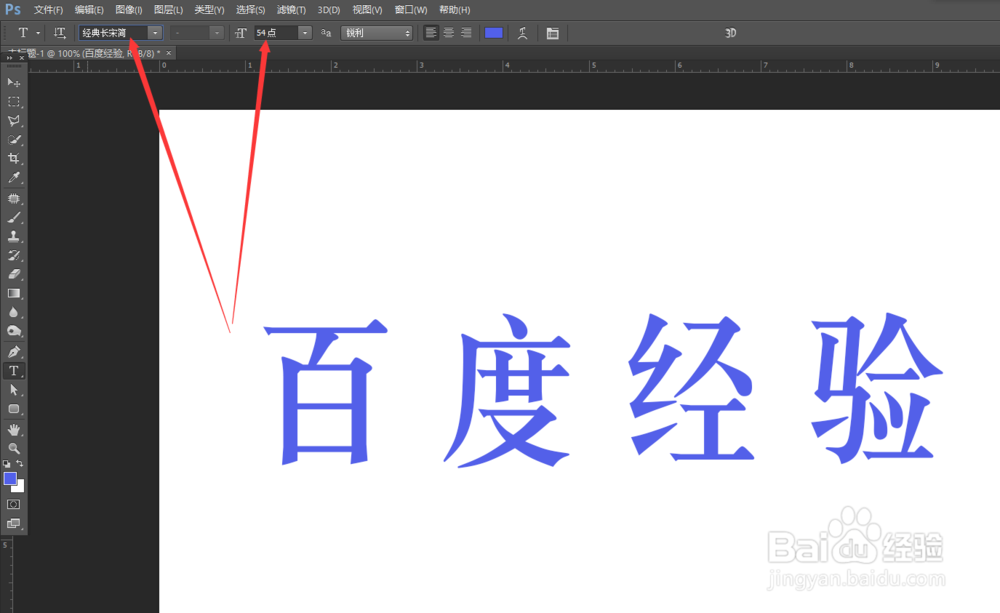The height and width of the screenshot is (613, 1000).
Task: Expand the font family dropdown arrow
Action: pyautogui.click(x=155, y=33)
